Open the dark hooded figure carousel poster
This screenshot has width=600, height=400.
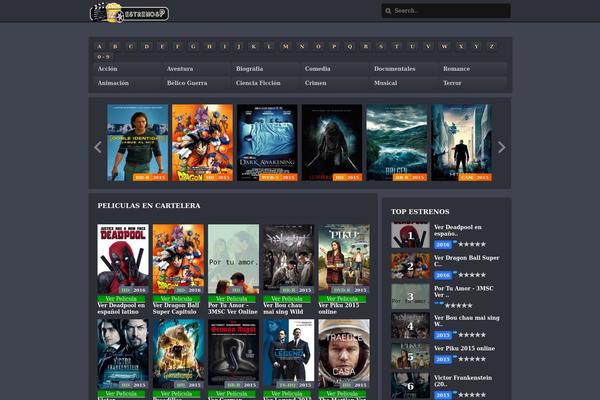point(332,142)
